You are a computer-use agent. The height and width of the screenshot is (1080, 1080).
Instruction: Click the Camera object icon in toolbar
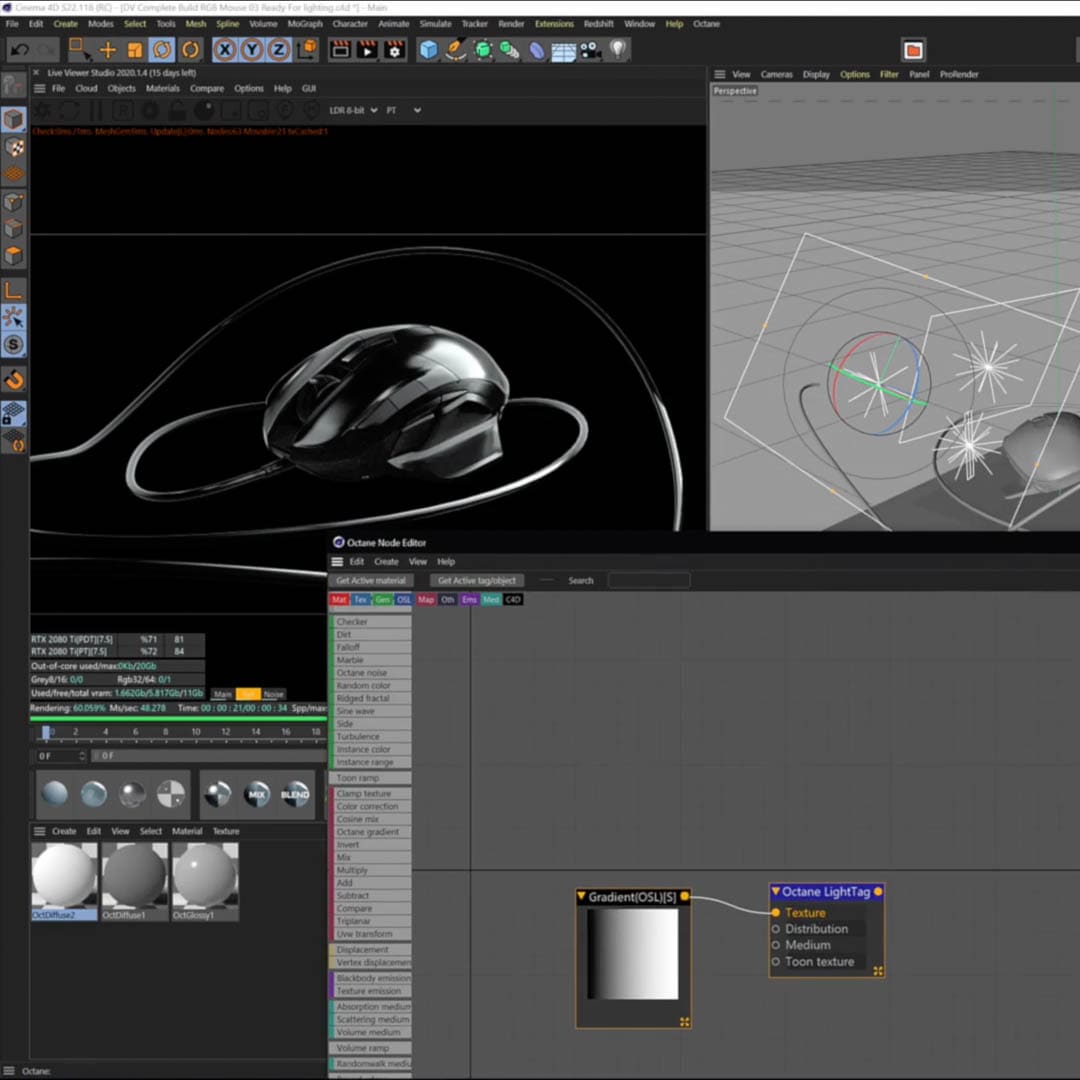[591, 49]
